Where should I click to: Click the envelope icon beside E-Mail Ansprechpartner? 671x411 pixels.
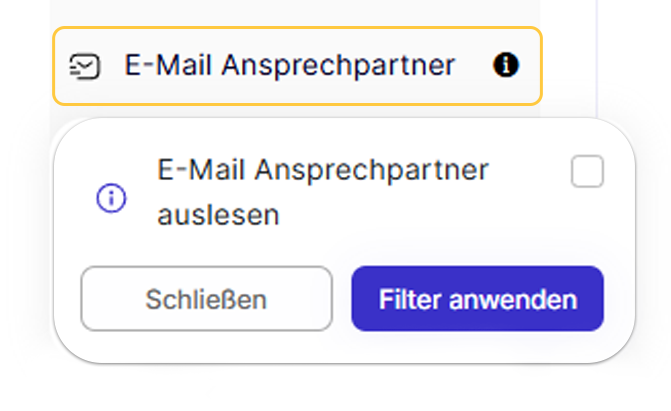point(85,66)
